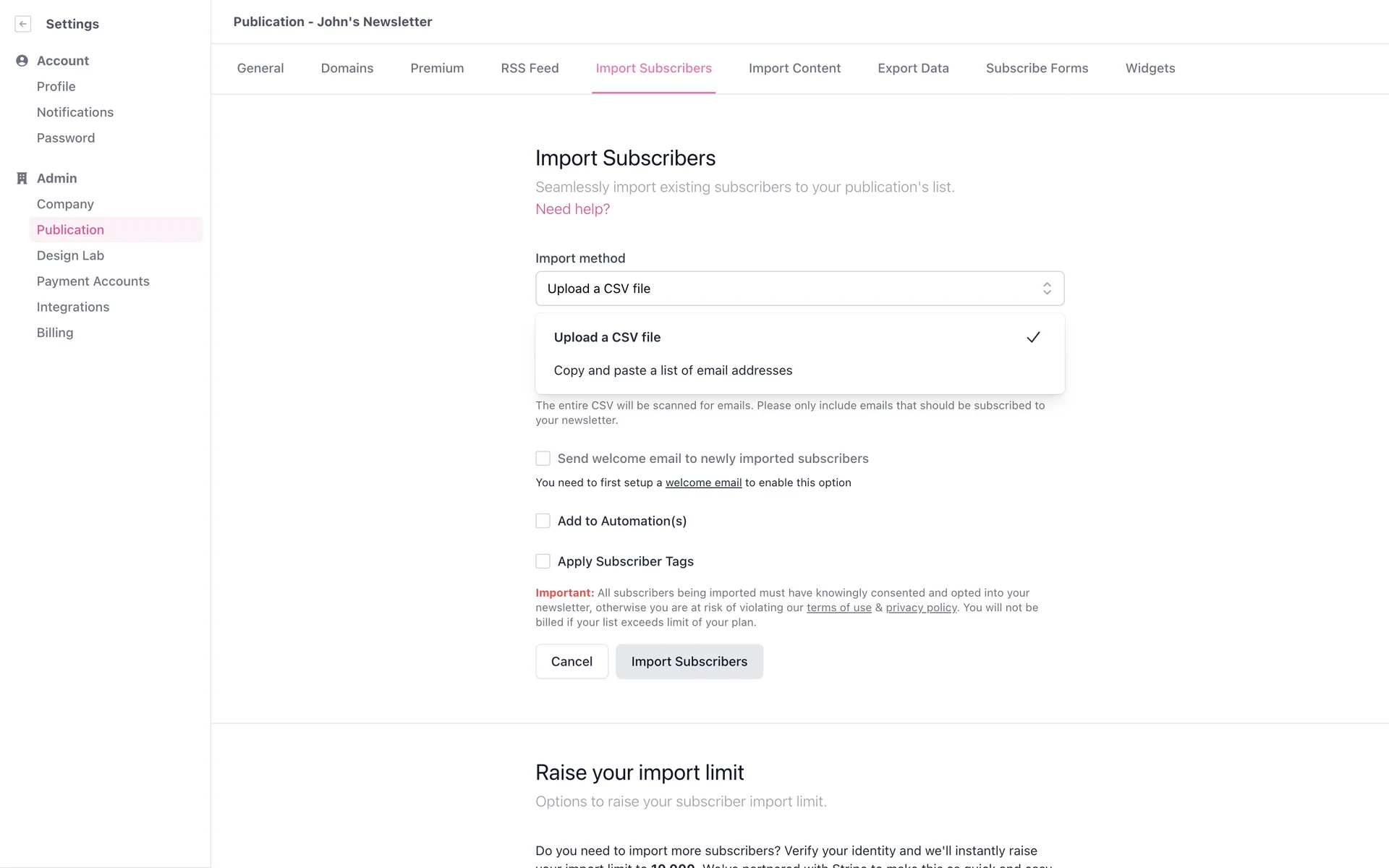
Task: Select Upload a CSV file option
Action: tap(608, 337)
